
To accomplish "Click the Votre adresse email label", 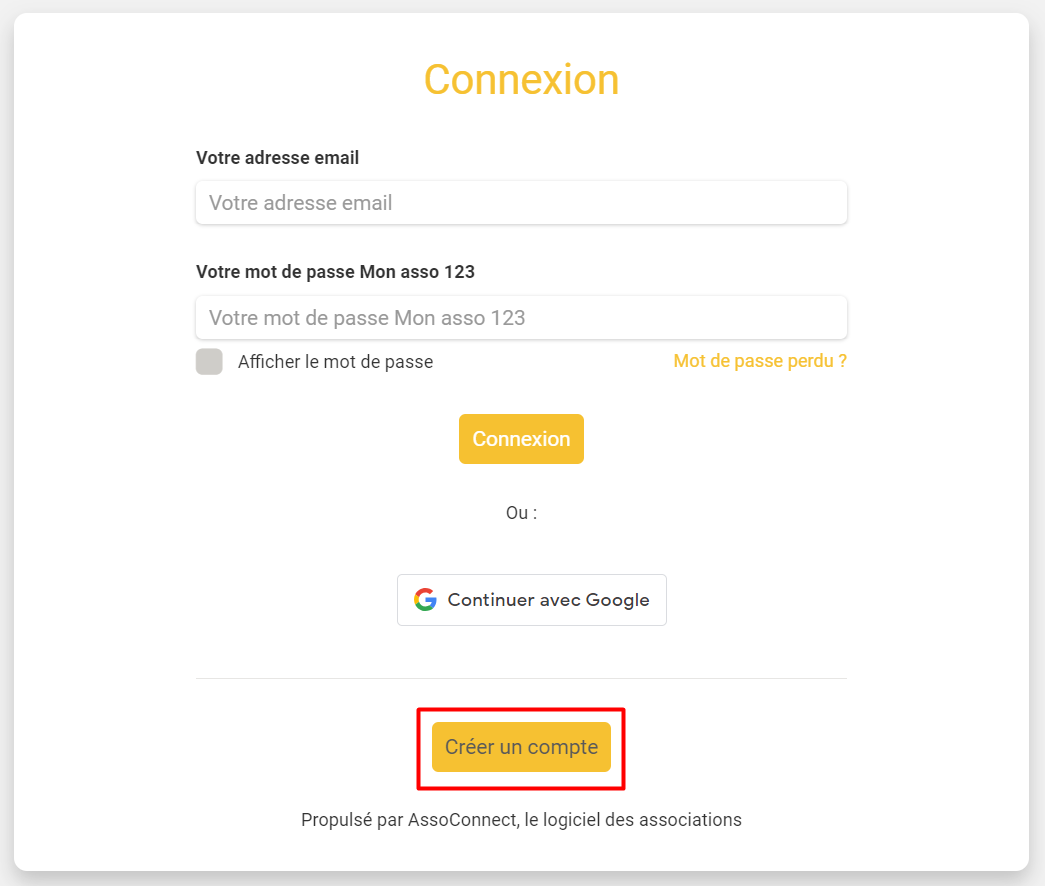I will pyautogui.click(x=277, y=158).
